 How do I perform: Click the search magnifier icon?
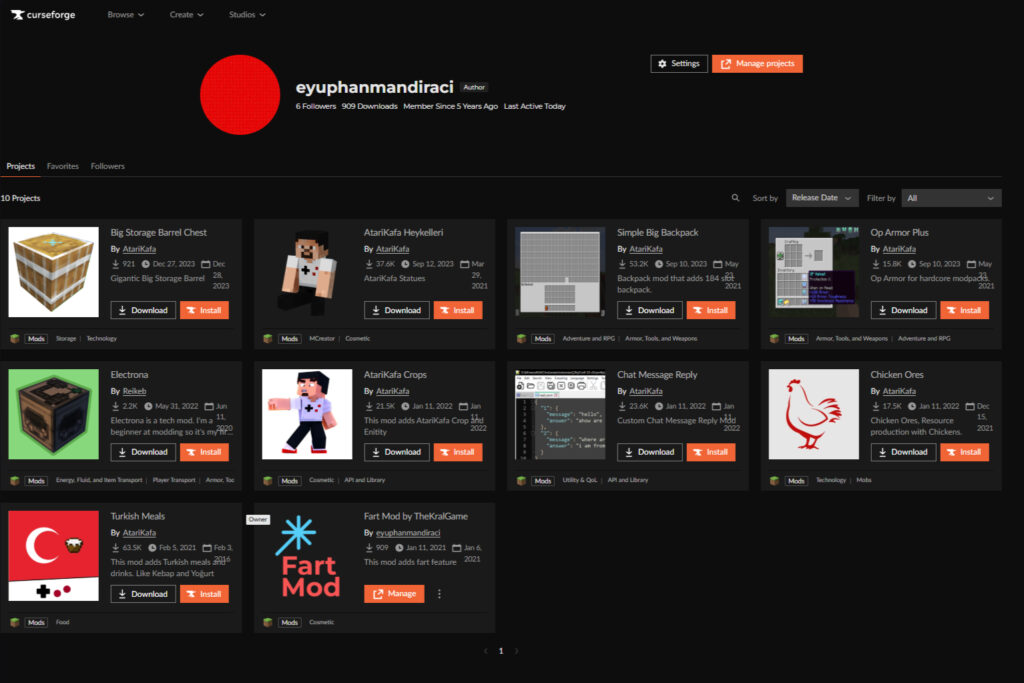click(x=736, y=198)
